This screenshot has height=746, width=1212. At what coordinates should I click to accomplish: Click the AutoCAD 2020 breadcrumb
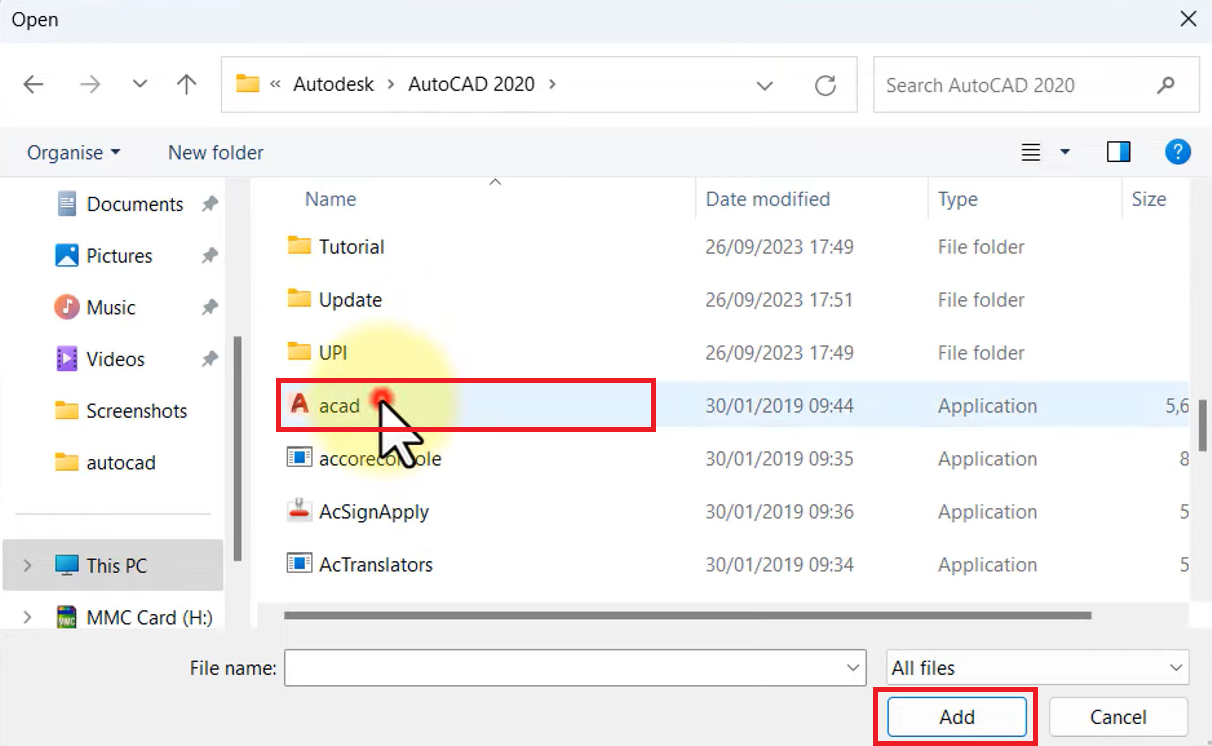[471, 85]
